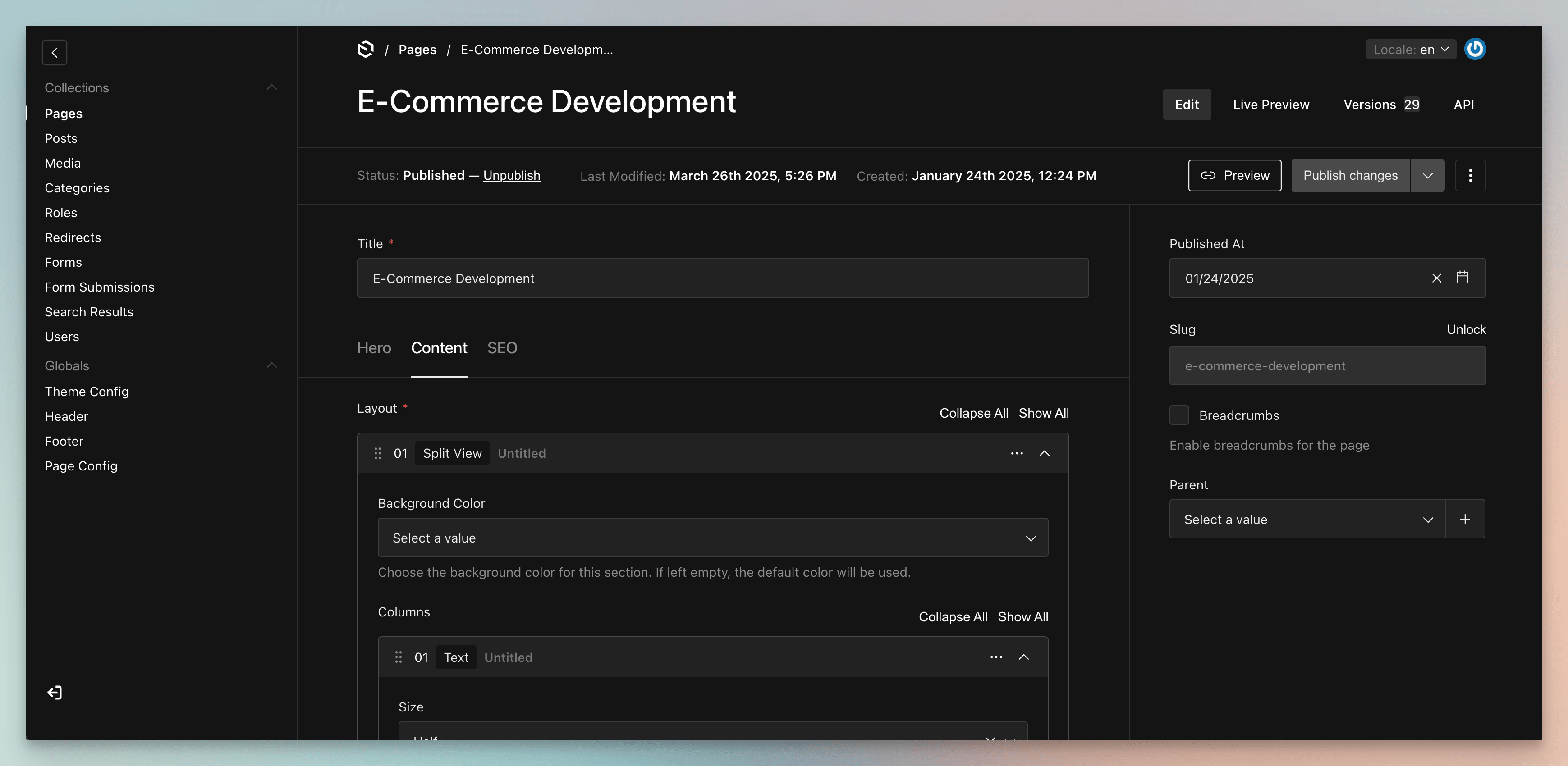Click the Preview button

(1234, 176)
